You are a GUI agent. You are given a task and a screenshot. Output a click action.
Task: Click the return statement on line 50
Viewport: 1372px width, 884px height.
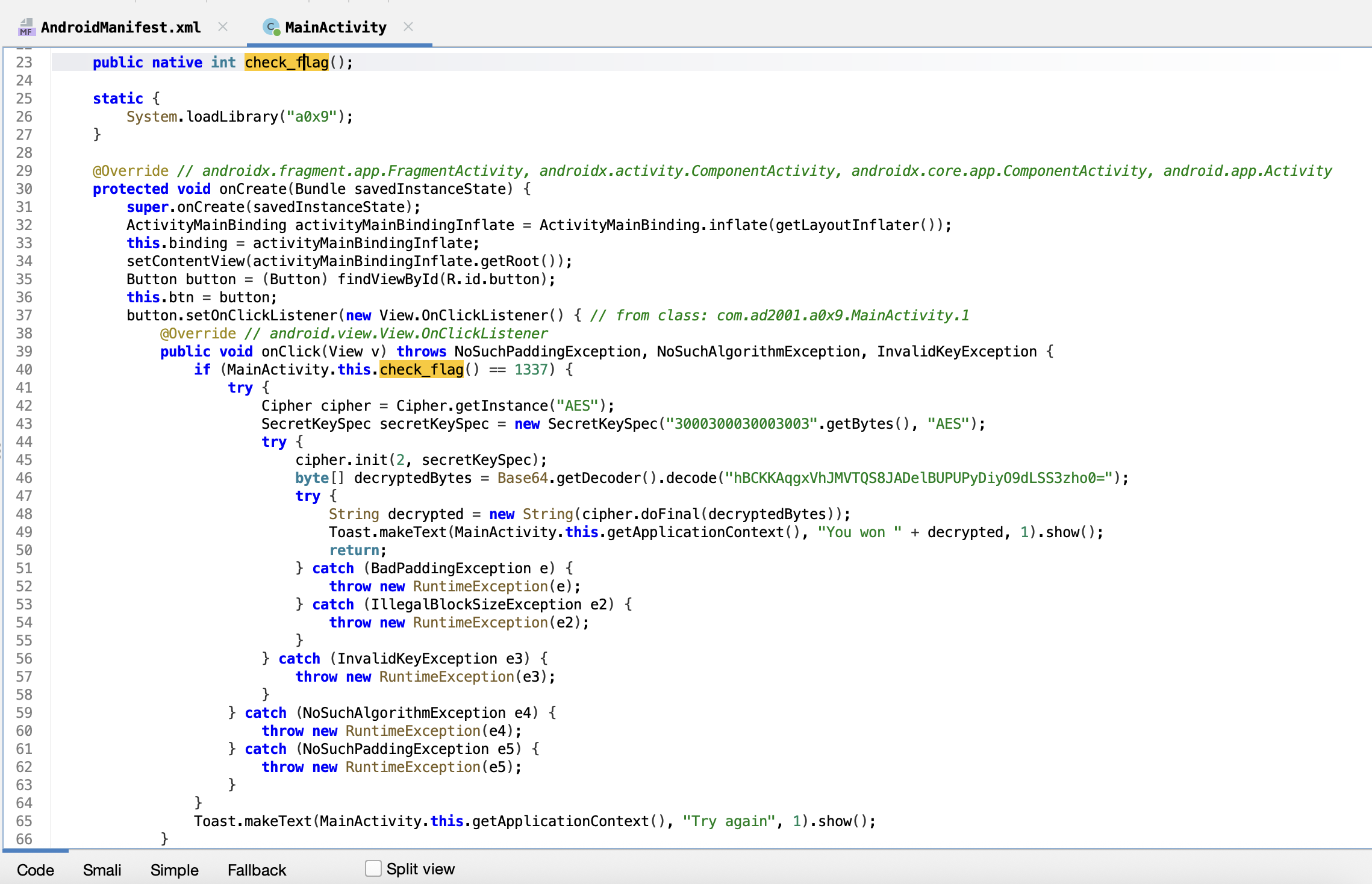pos(354,550)
